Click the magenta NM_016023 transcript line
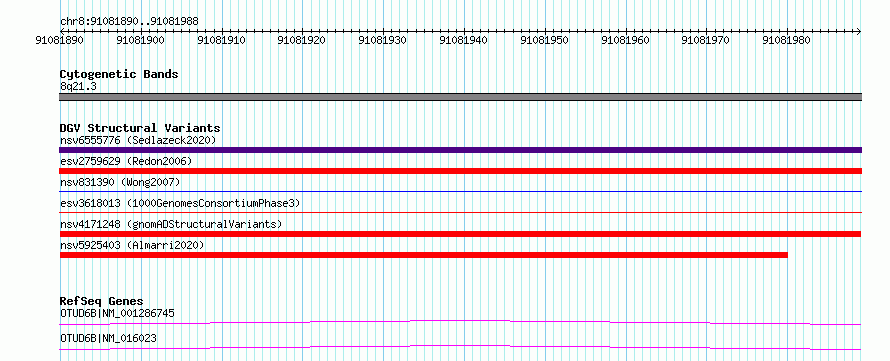 [x=460, y=347]
